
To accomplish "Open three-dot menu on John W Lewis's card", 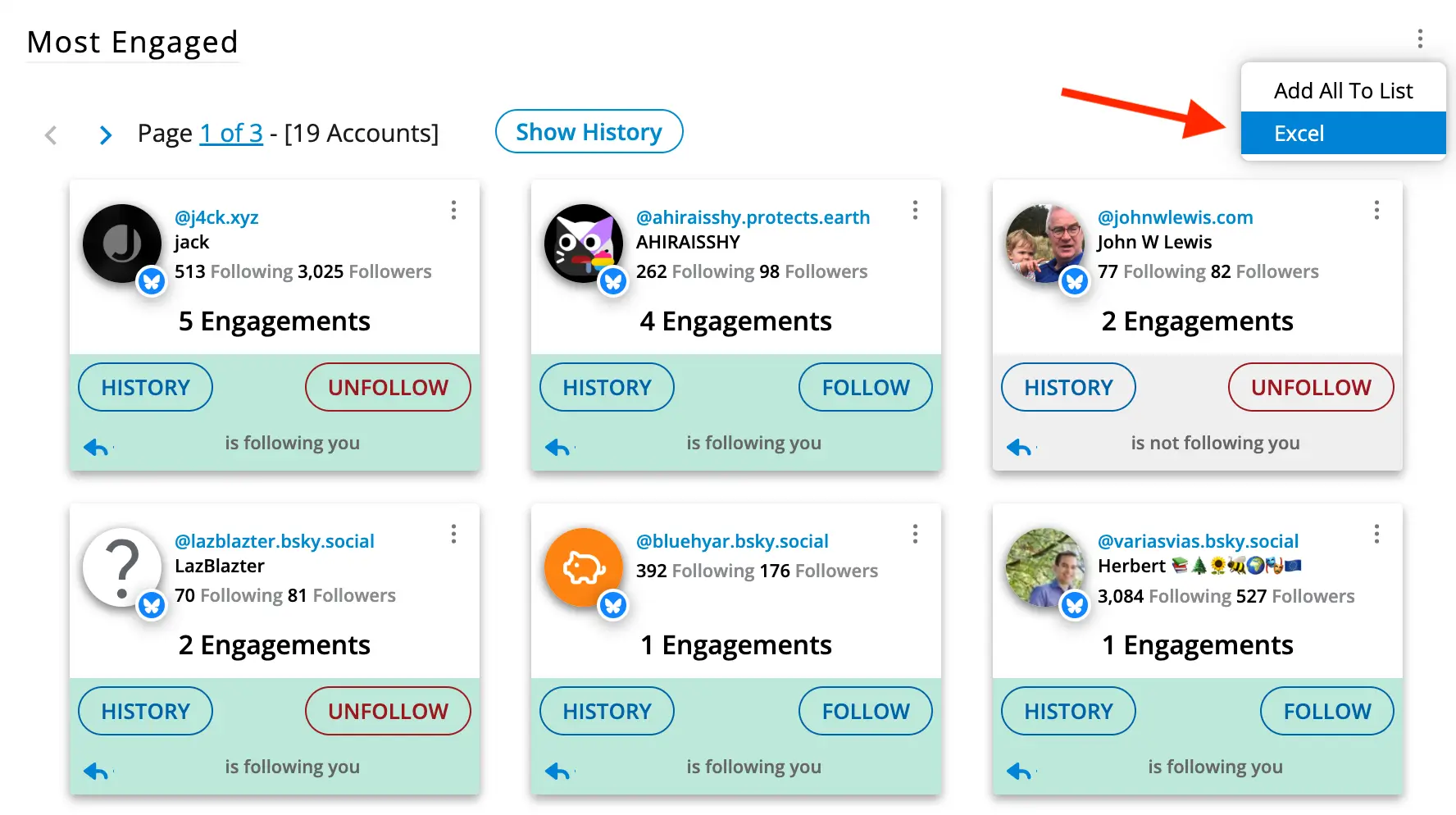I will 1376,211.
